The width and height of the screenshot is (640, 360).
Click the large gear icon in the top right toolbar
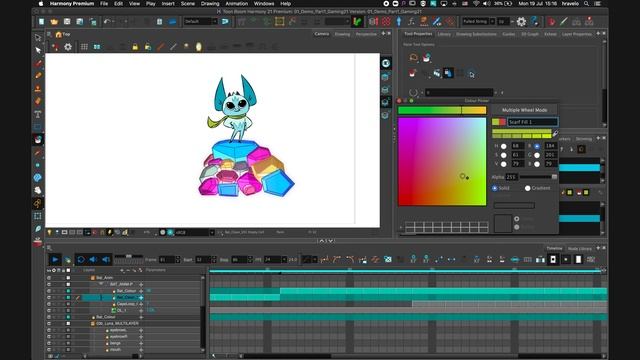tap(521, 22)
